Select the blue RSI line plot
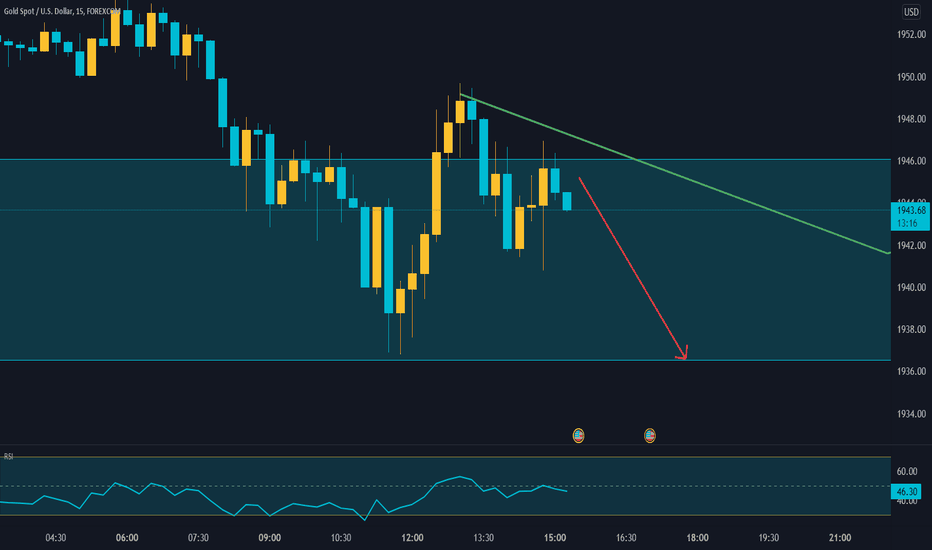This screenshot has width=932, height=550. pyautogui.click(x=283, y=498)
